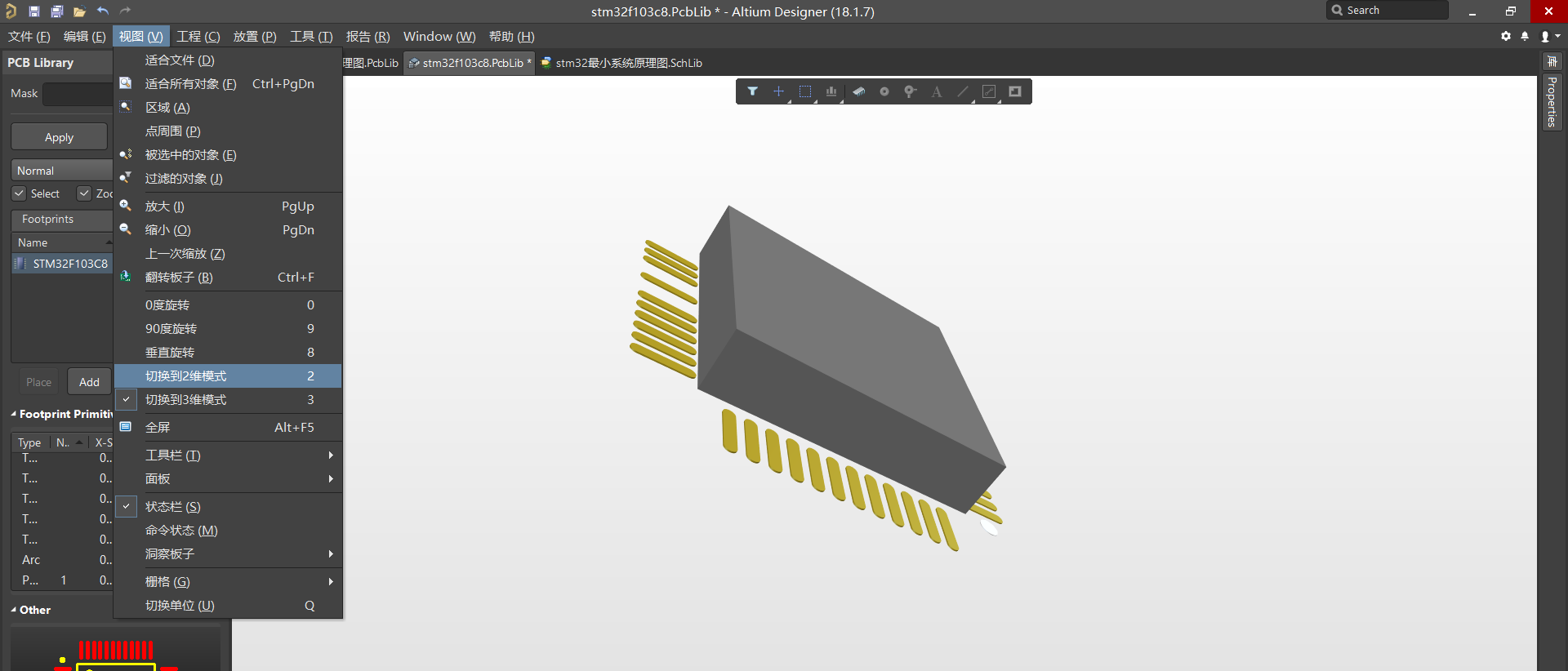Expand the 栅格 (Grids) submenu
Viewport: 1568px width, 671px height.
228,582
